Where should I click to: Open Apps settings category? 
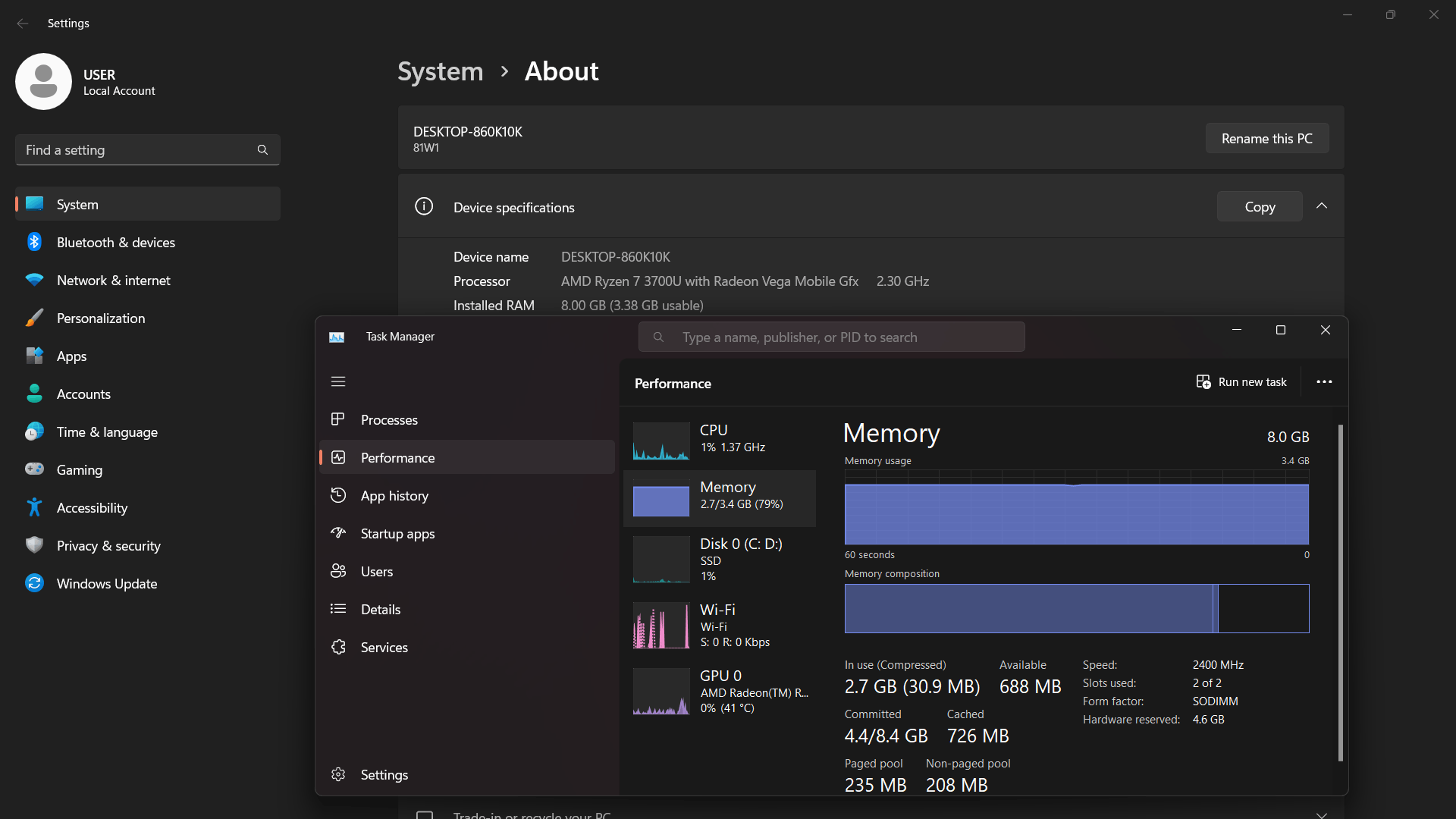tap(148, 356)
